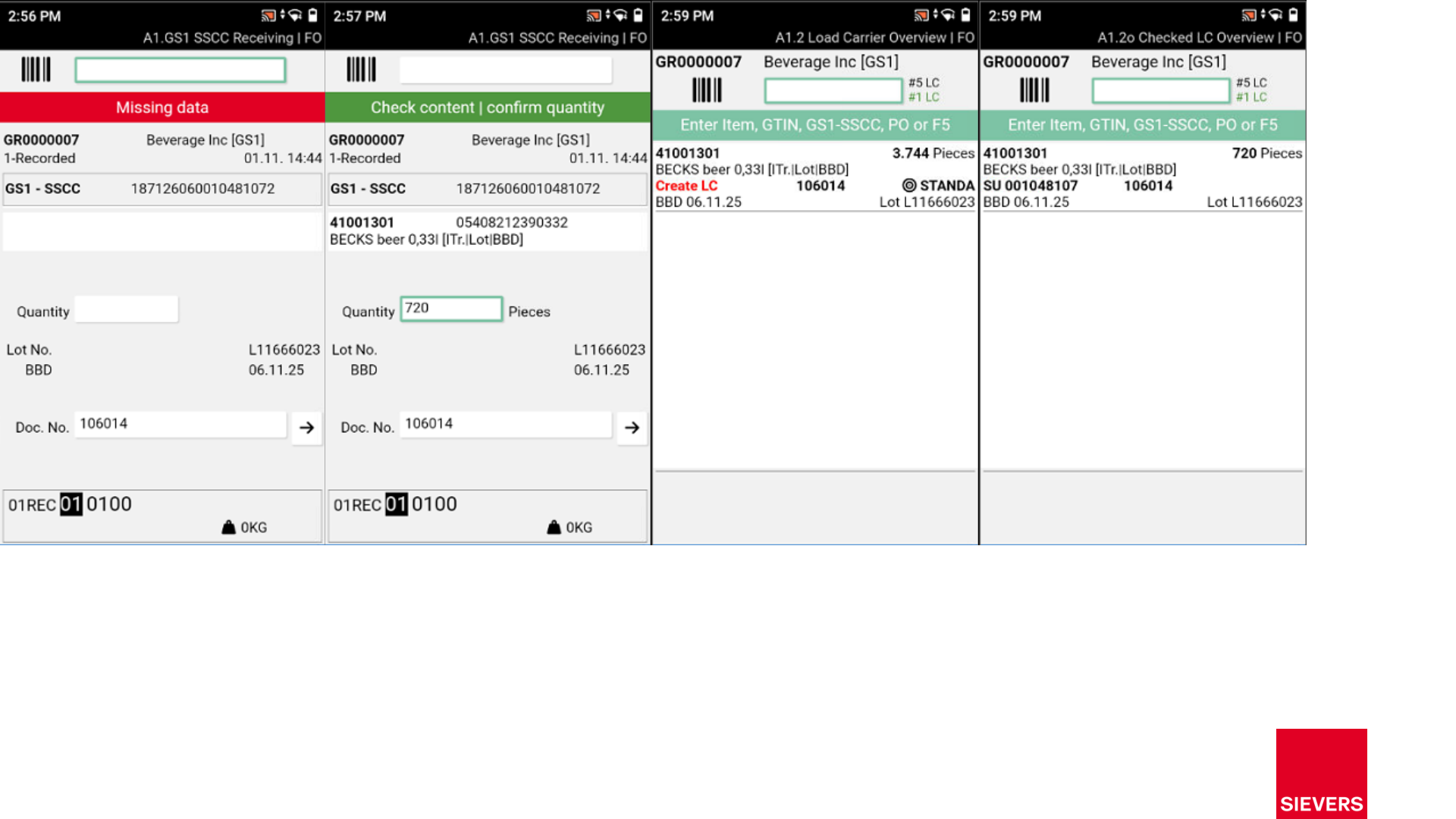Tap GR0000007 header in Missing data screen
This screenshot has width=1456, height=819.
pyautogui.click(x=42, y=140)
